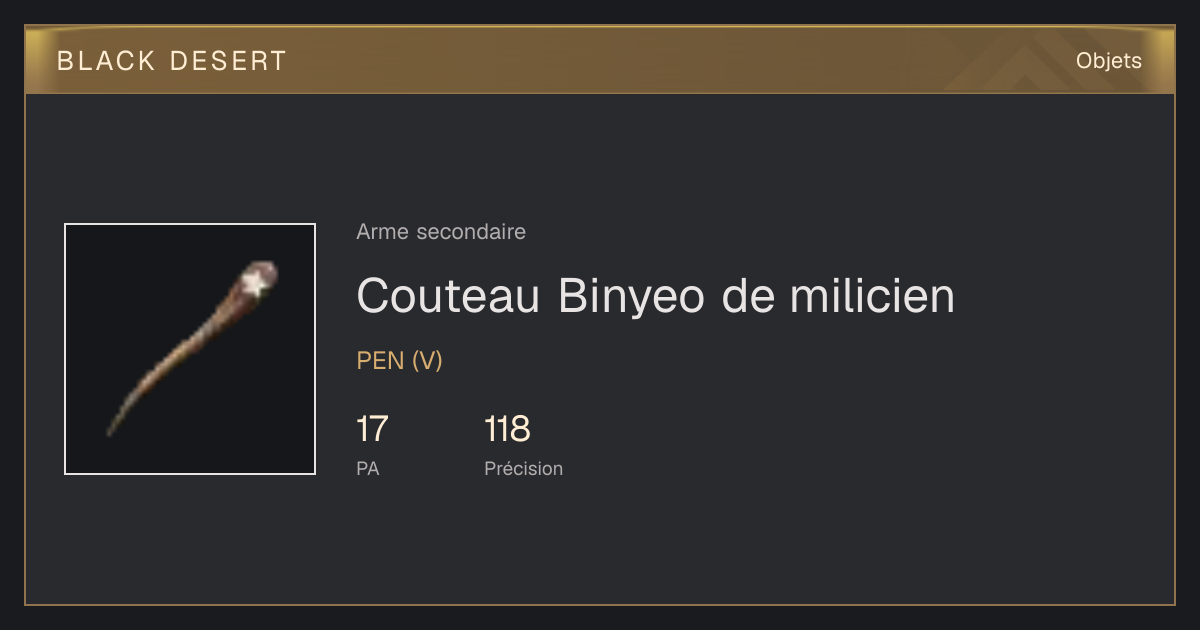The width and height of the screenshot is (1200, 630).
Task: Click the pointed tip of the knife blade
Action: click(x=110, y=431)
